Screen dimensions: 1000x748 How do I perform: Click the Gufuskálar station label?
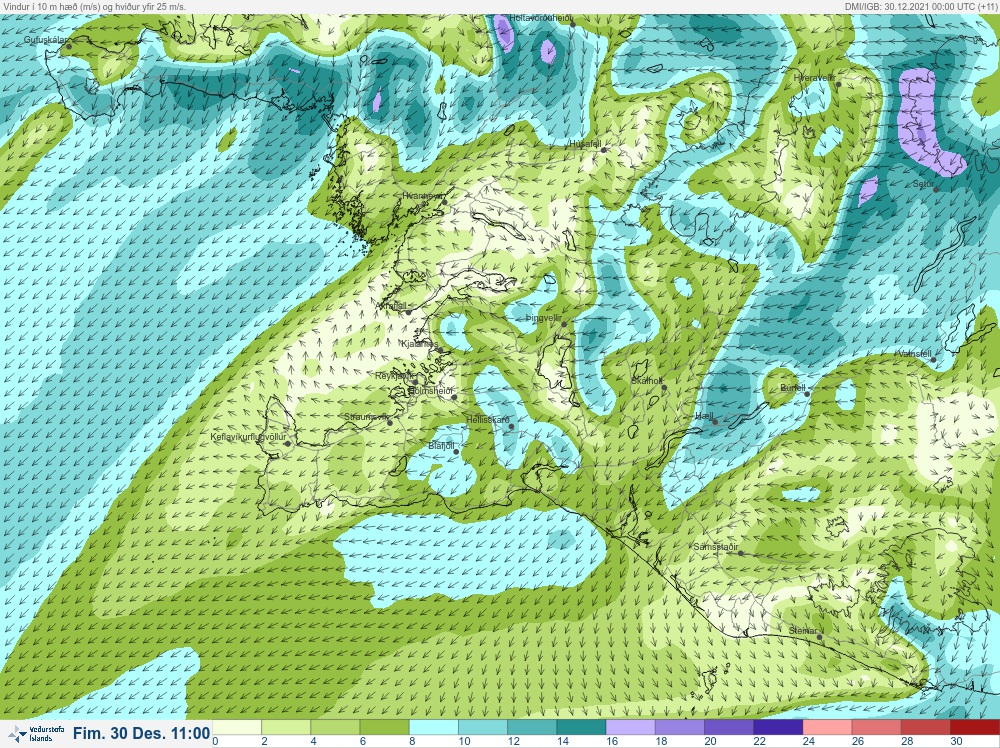(x=45, y=40)
